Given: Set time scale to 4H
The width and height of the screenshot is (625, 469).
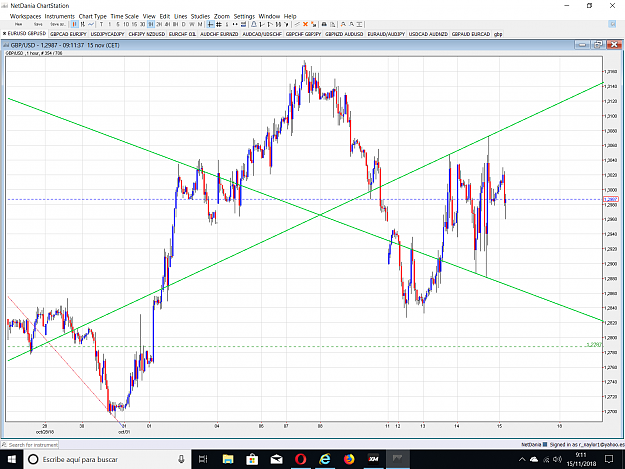Looking at the screenshot, I should (167, 24).
